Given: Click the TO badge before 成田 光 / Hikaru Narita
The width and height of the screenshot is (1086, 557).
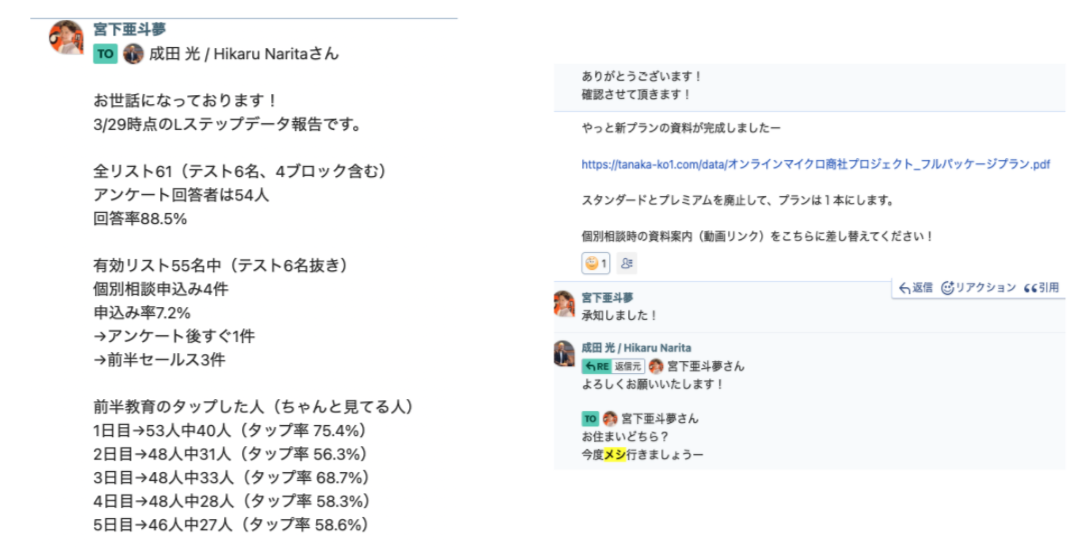Looking at the screenshot, I should pos(105,54).
